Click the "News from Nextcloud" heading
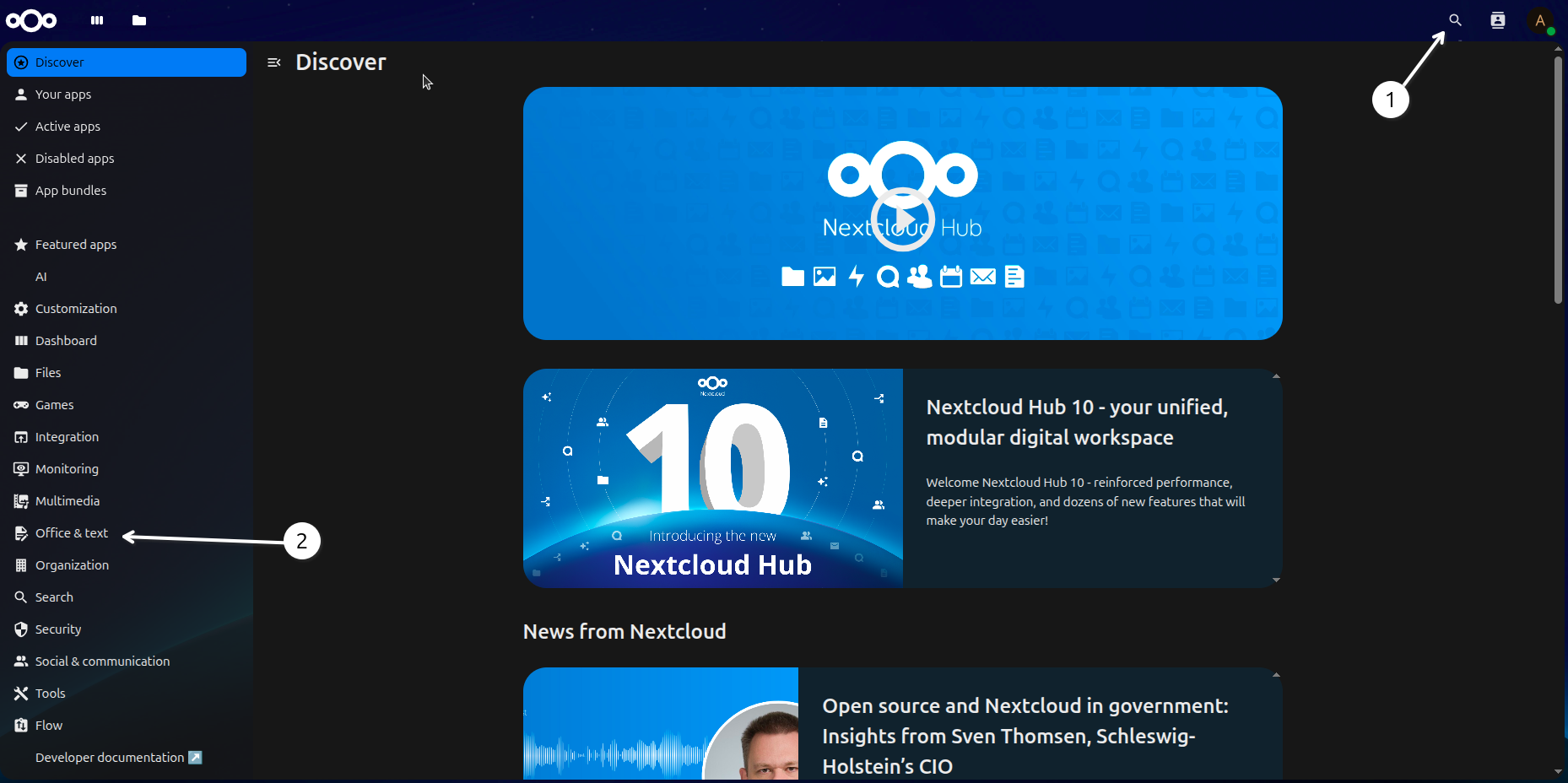 click(x=624, y=631)
